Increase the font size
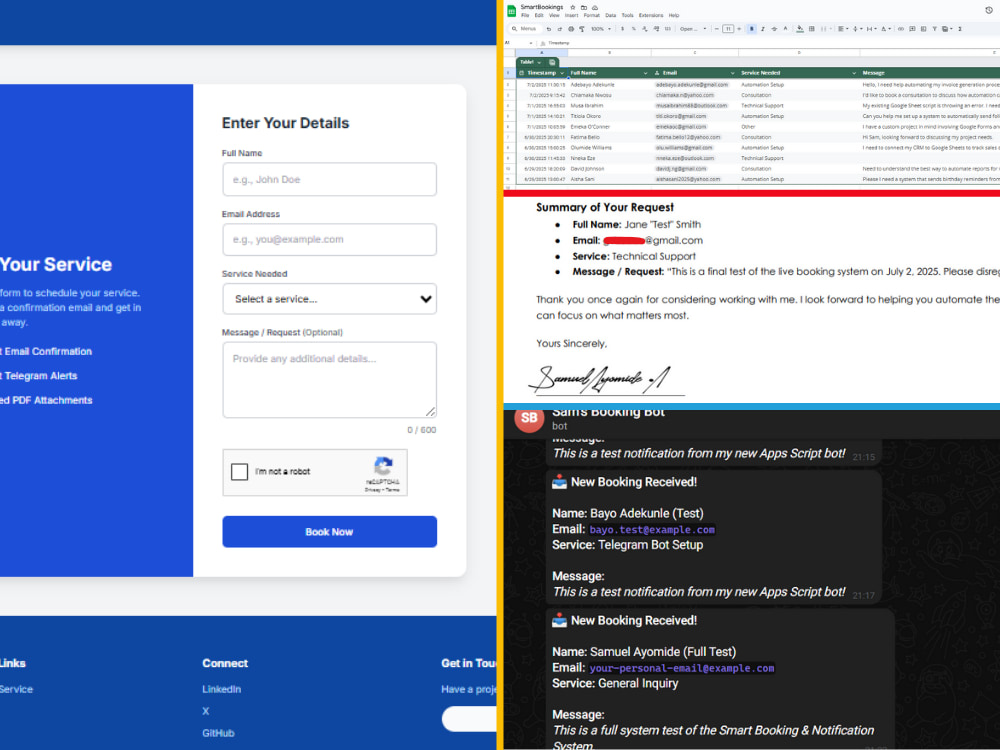Image resolution: width=1000 pixels, height=750 pixels. 739,29
